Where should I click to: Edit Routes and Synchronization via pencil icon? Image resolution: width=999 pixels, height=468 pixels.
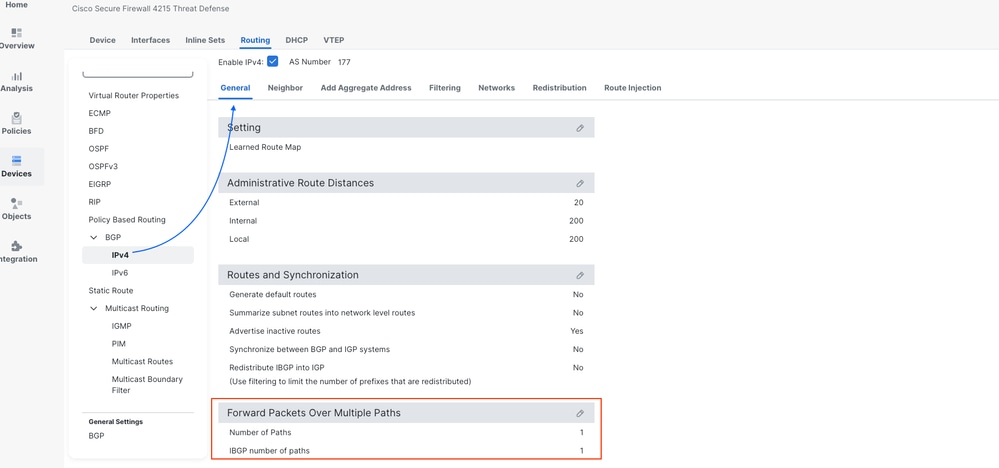coord(580,276)
